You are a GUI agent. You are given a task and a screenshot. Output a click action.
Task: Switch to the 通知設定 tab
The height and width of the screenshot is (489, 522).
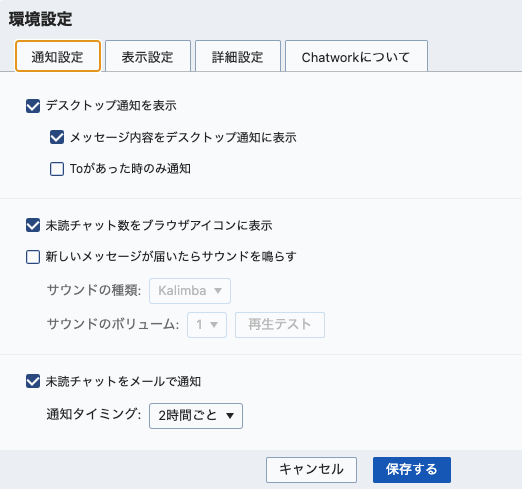[58, 56]
